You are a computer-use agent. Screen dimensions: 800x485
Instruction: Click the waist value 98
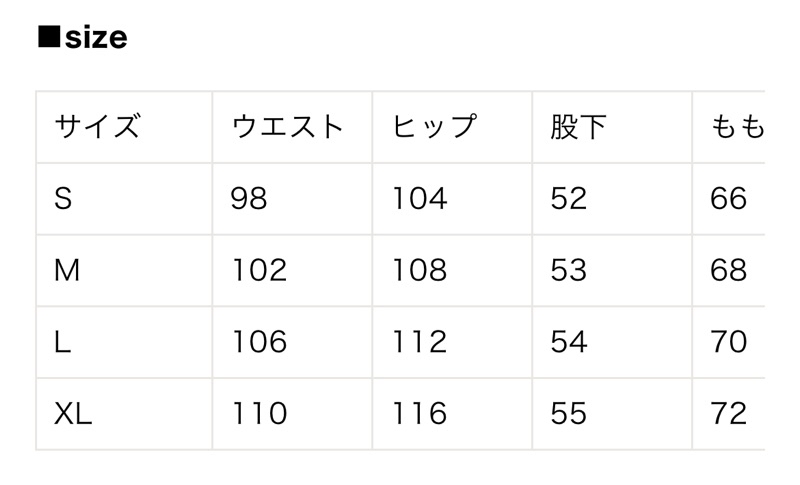coord(249,199)
